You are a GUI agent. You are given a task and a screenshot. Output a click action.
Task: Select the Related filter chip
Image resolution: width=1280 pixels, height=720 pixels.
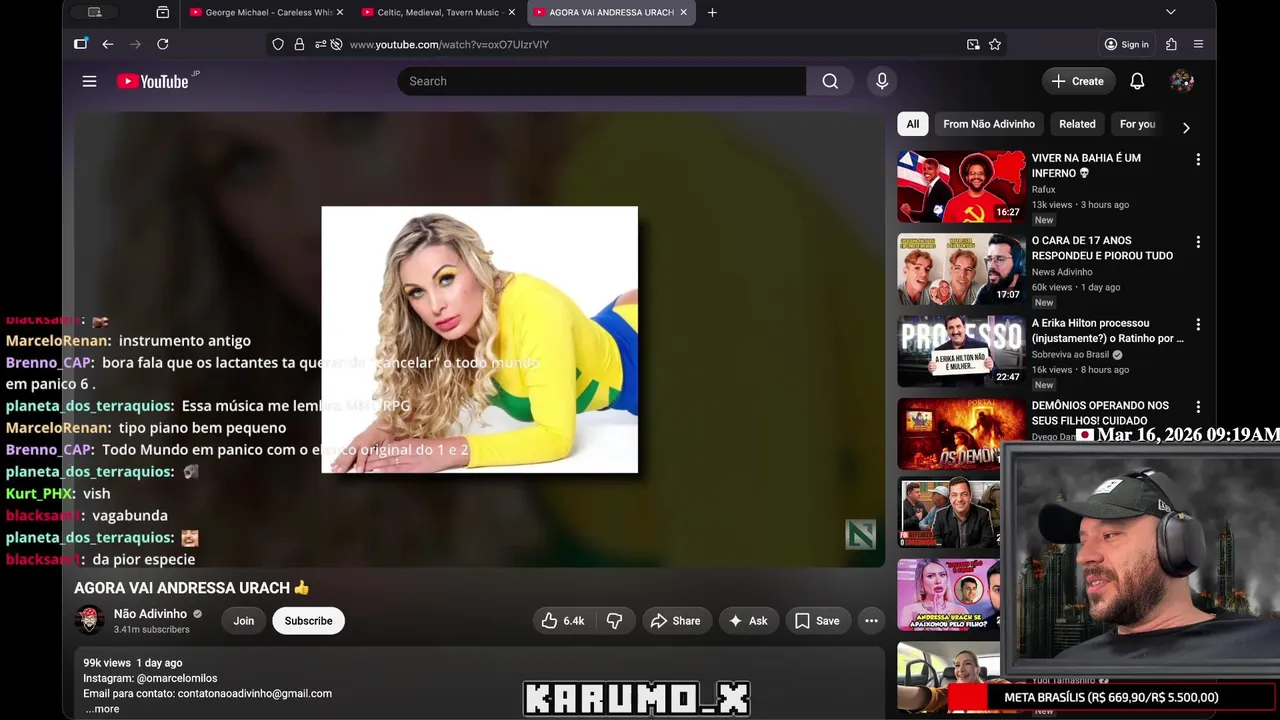1077,124
